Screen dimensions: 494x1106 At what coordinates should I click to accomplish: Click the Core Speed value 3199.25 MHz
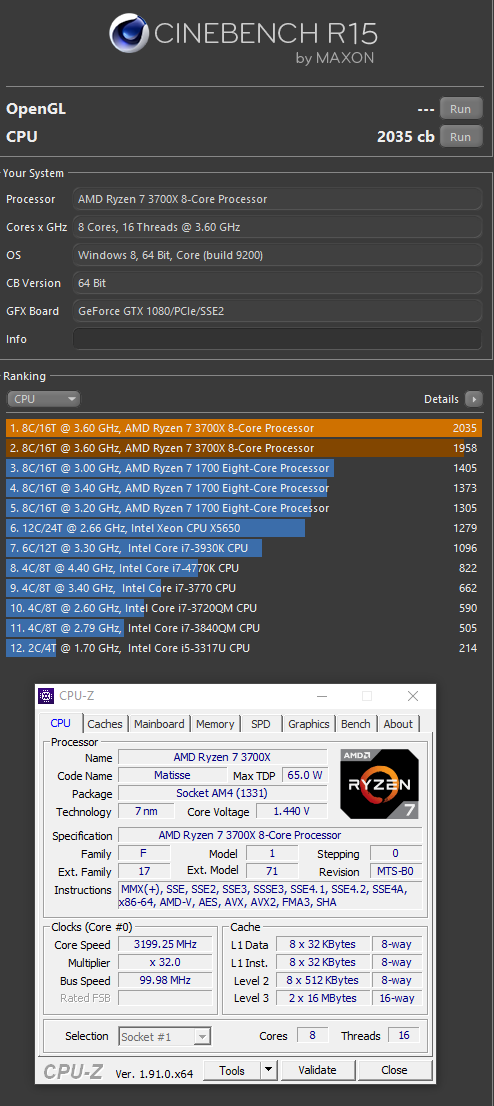(165, 944)
